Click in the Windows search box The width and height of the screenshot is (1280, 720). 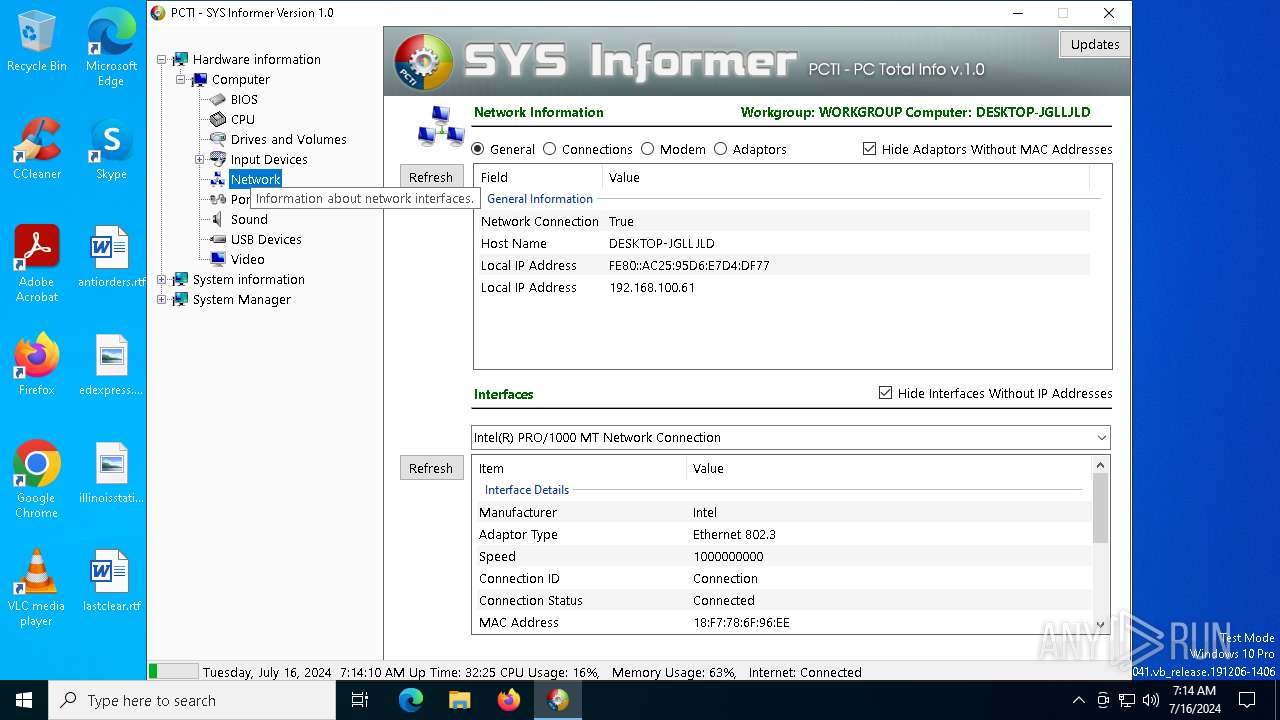[192, 700]
